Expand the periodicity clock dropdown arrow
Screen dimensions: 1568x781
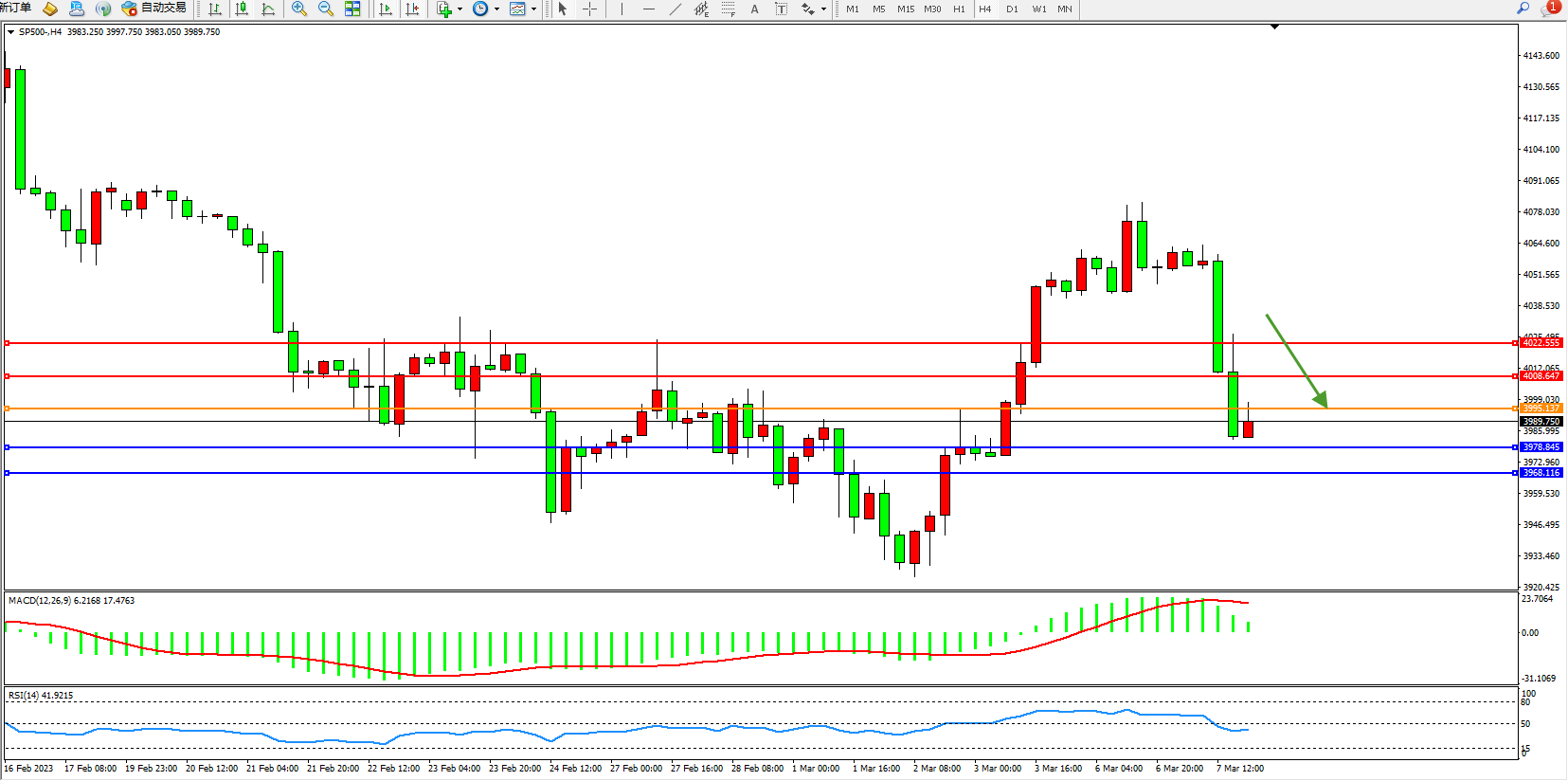tap(496, 9)
